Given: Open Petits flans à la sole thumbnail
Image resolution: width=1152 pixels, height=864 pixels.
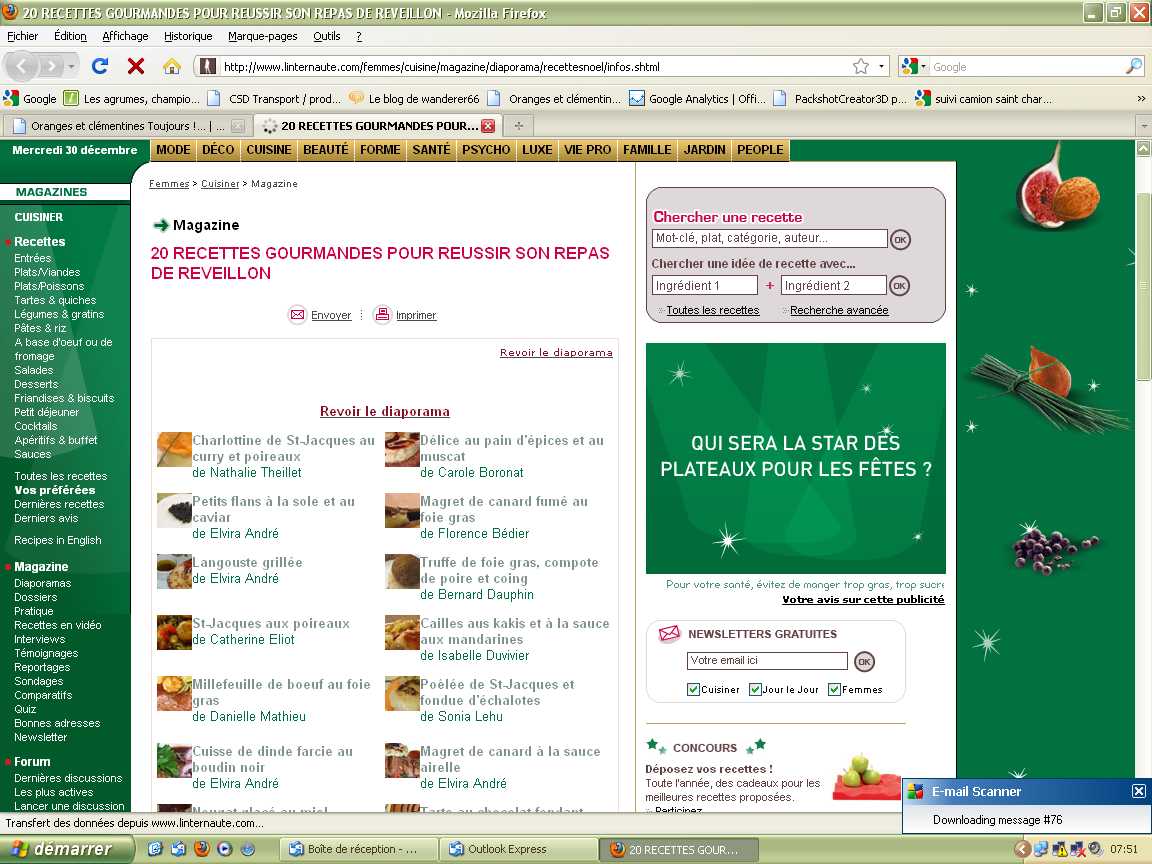Looking at the screenshot, I should coord(174,511).
